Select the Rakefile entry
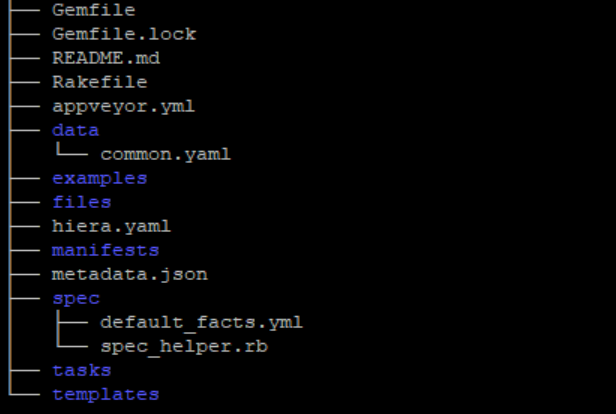The width and height of the screenshot is (616, 414). point(100,82)
